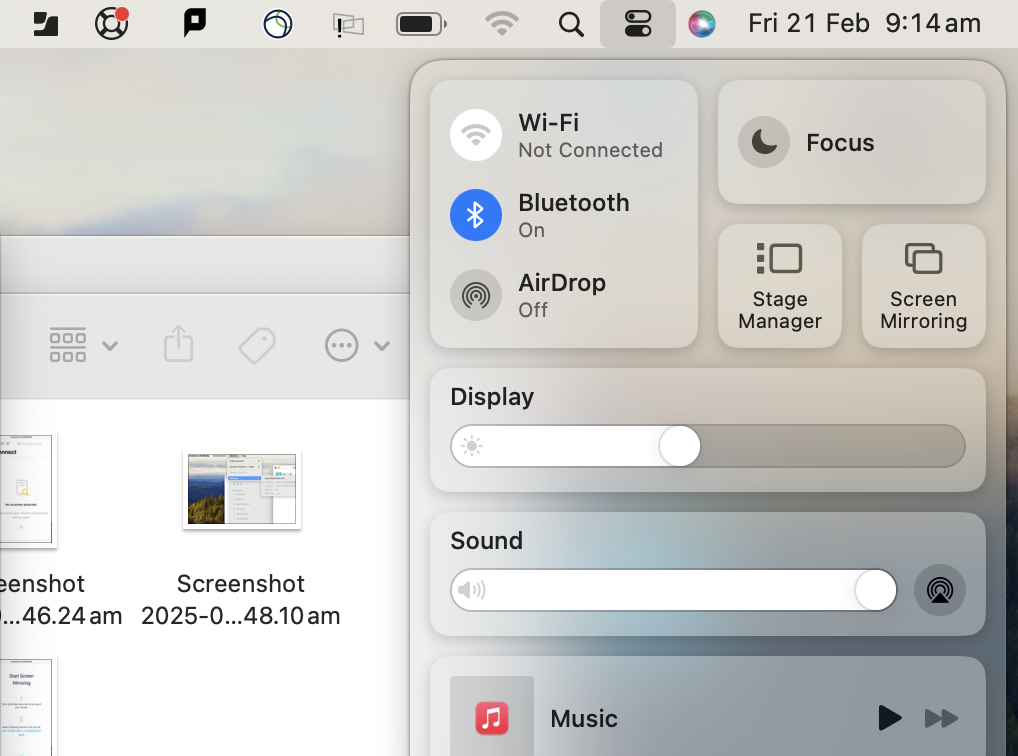Click the Control Center menu bar icon
Screen dimensions: 1018x756
click(637, 24)
